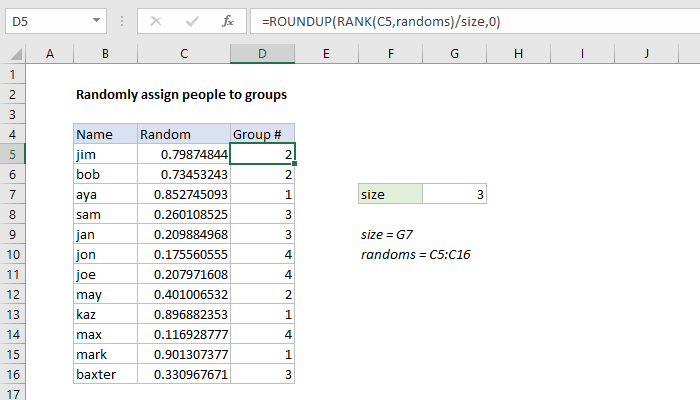Open the Name Box dropdown arrow
This screenshot has height=400, width=700.
[x=94, y=20]
